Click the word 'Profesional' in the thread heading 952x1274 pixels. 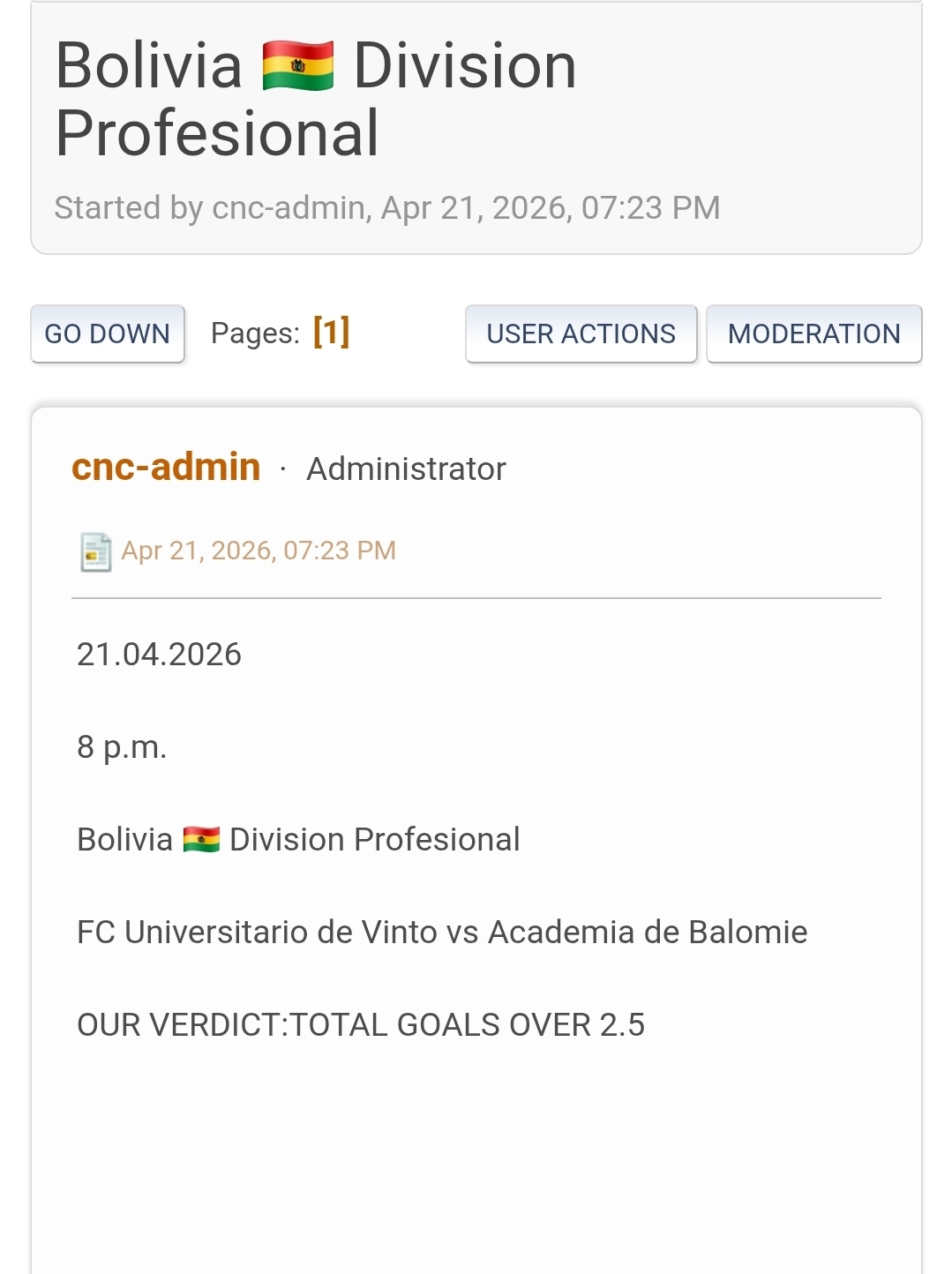point(217,133)
